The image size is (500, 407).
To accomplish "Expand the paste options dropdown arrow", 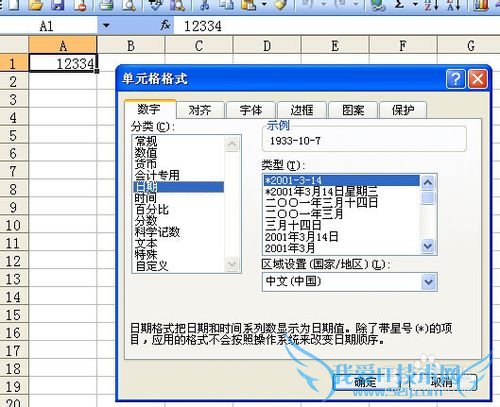I will pyautogui.click(x=264, y=5).
